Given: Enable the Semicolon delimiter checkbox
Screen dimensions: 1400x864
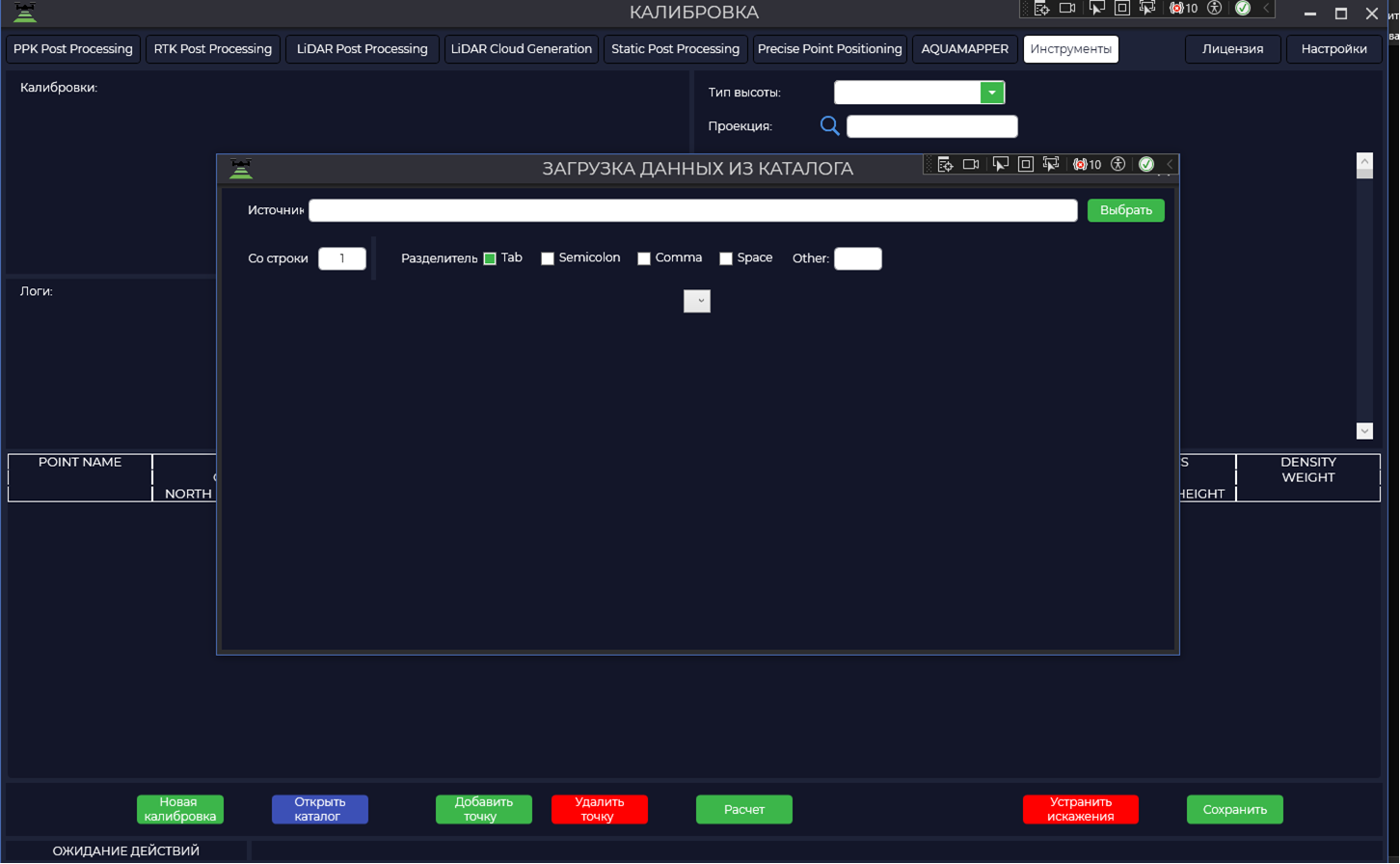Looking at the screenshot, I should point(548,258).
